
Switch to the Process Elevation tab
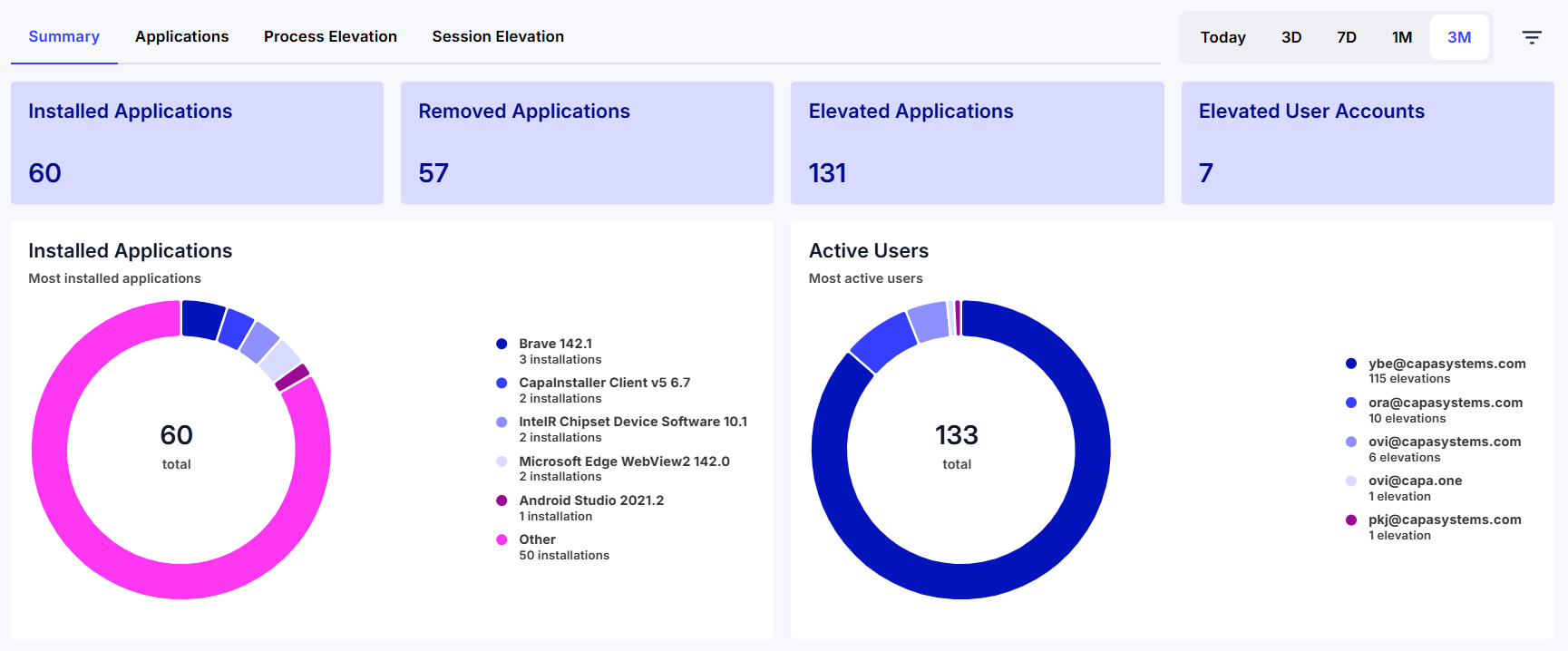pos(330,36)
